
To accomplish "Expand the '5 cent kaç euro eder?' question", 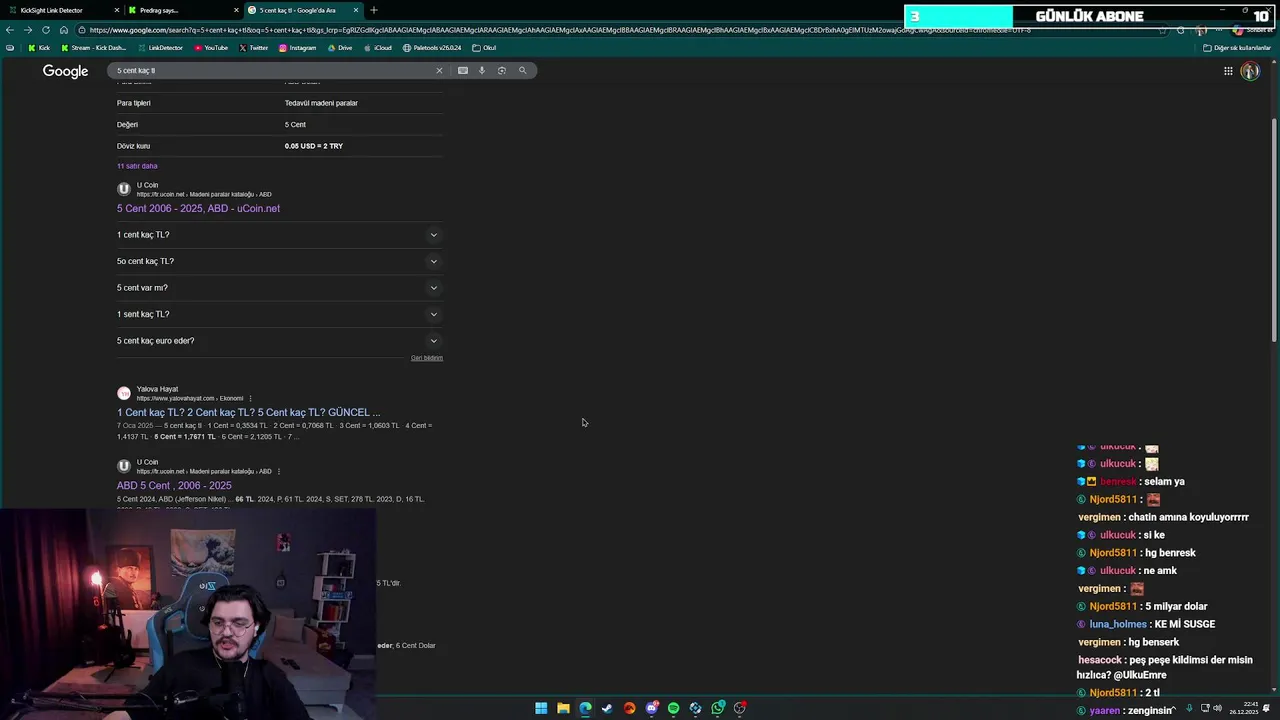I will pos(278,341).
